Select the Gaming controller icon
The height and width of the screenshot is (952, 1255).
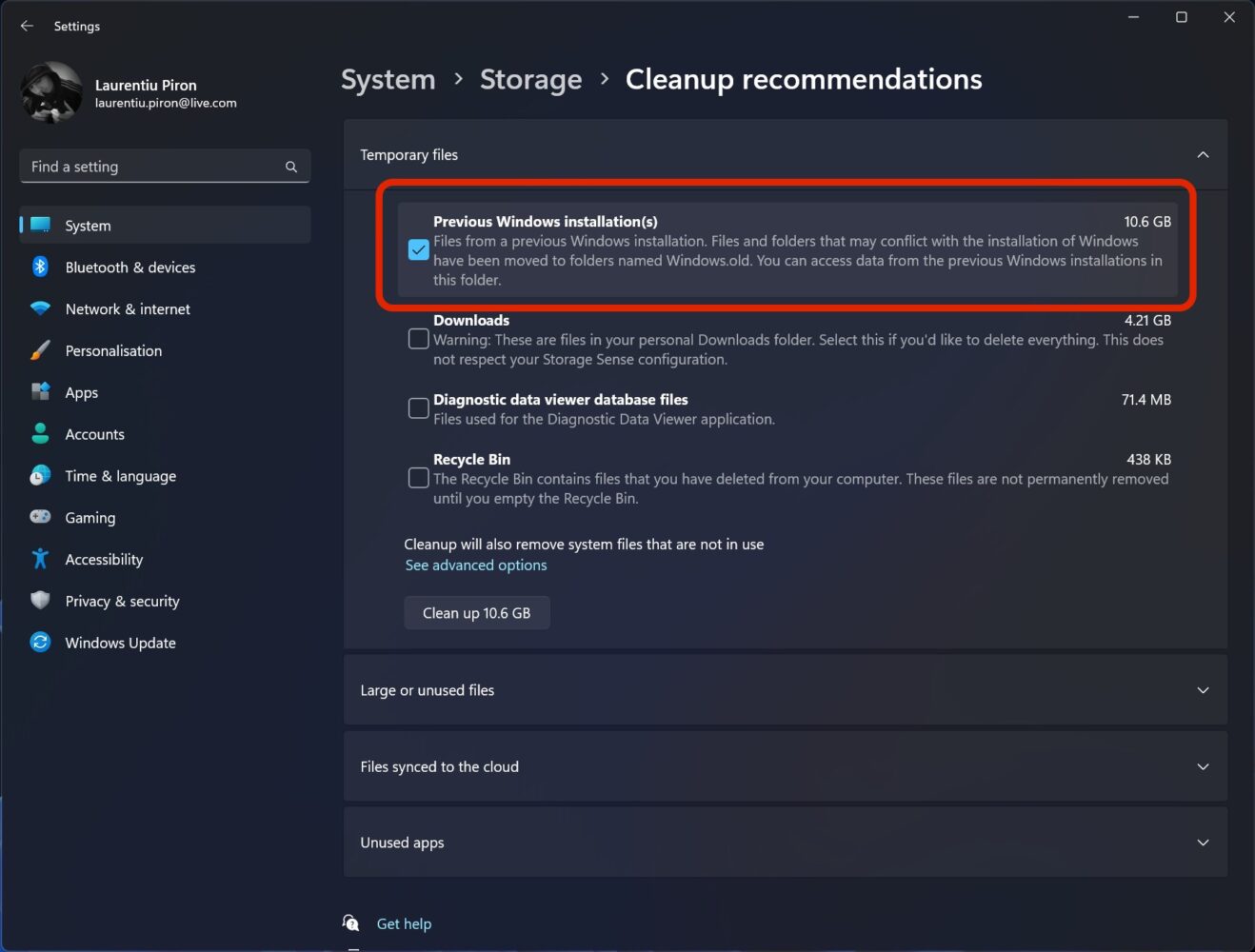(40, 517)
